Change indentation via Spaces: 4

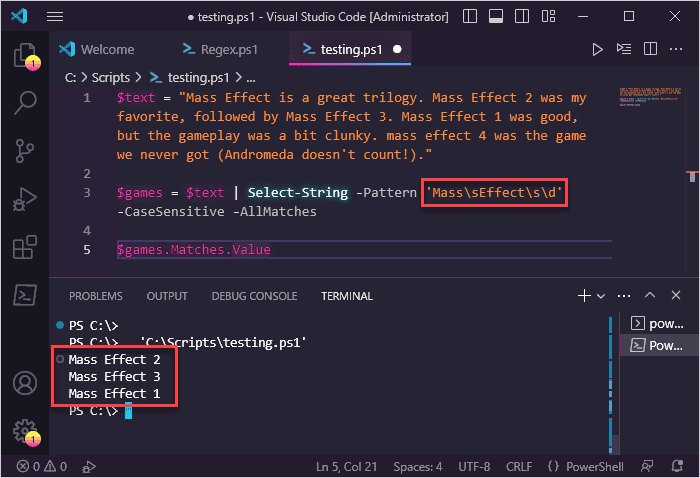417,466
